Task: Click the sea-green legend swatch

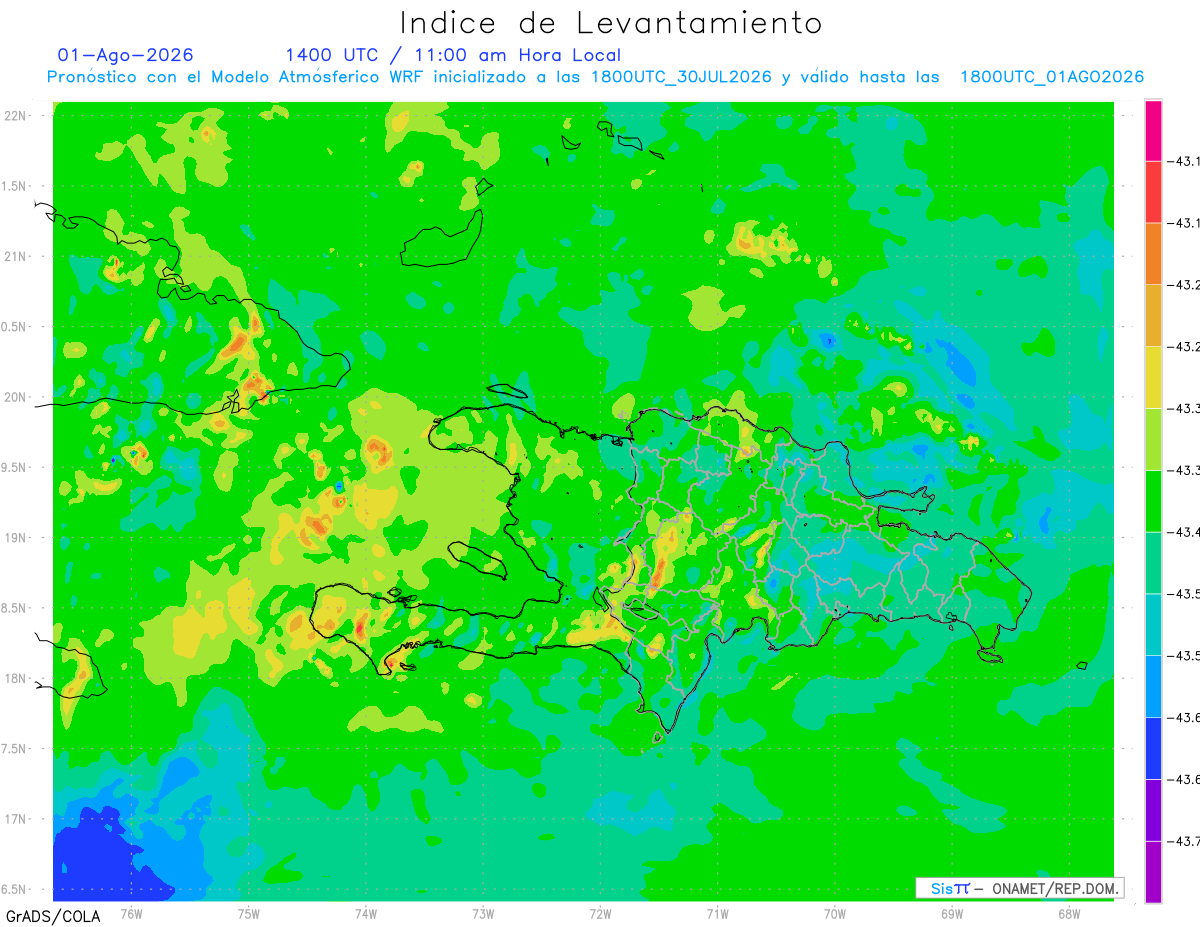Action: pyautogui.click(x=1153, y=563)
